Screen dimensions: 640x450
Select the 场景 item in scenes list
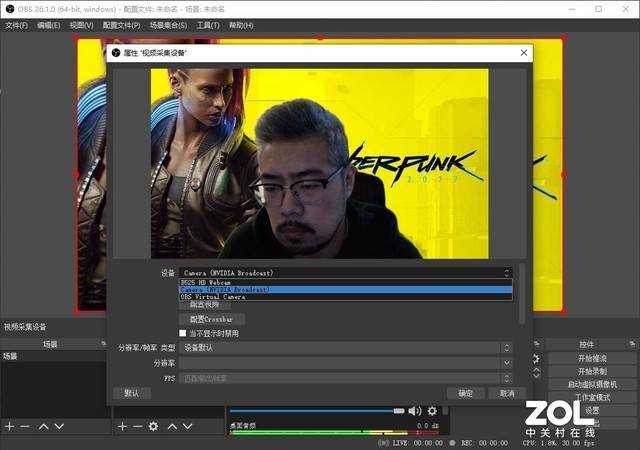coord(53,356)
